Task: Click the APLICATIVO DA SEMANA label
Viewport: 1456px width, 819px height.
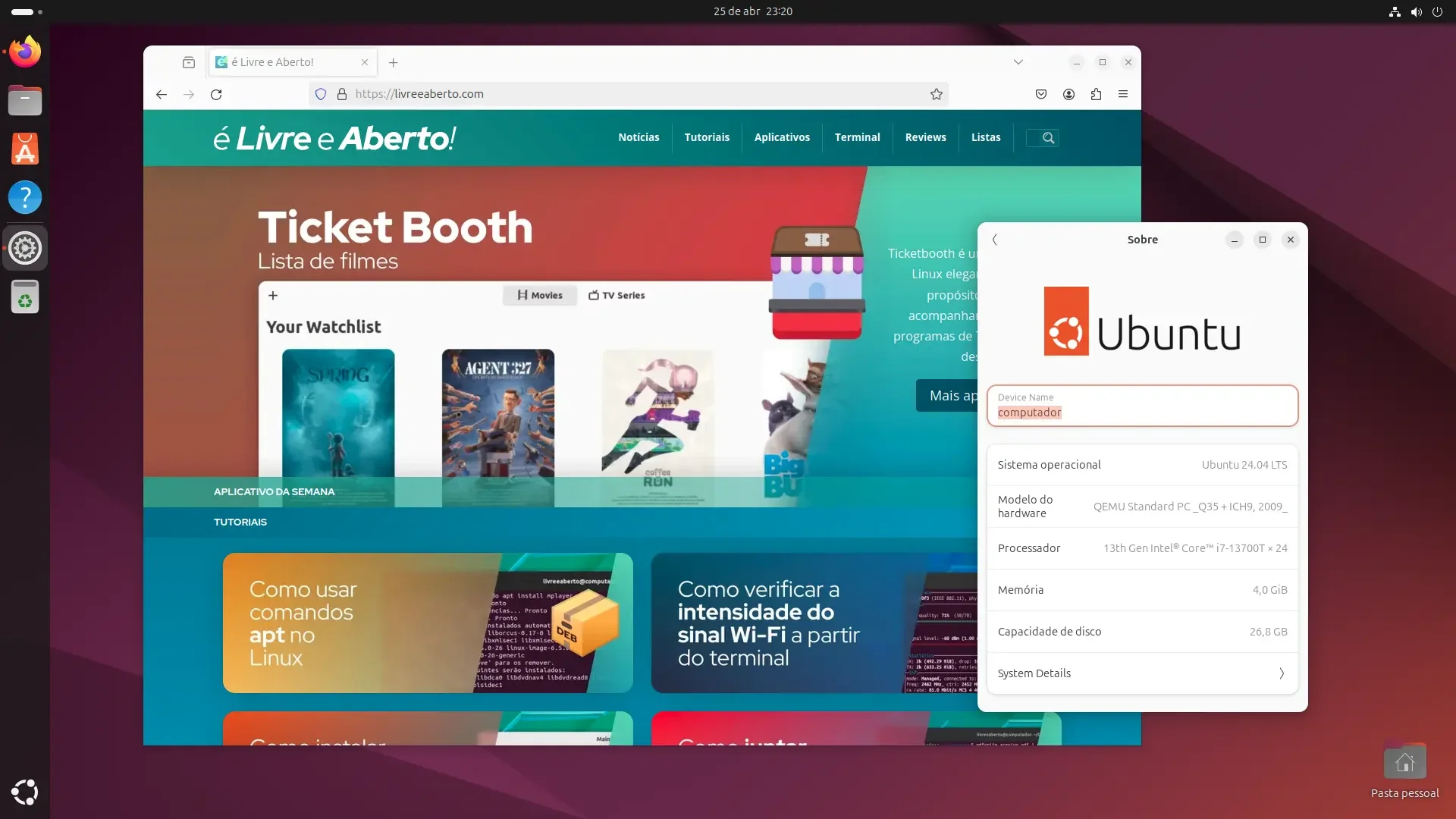Action: [x=274, y=491]
